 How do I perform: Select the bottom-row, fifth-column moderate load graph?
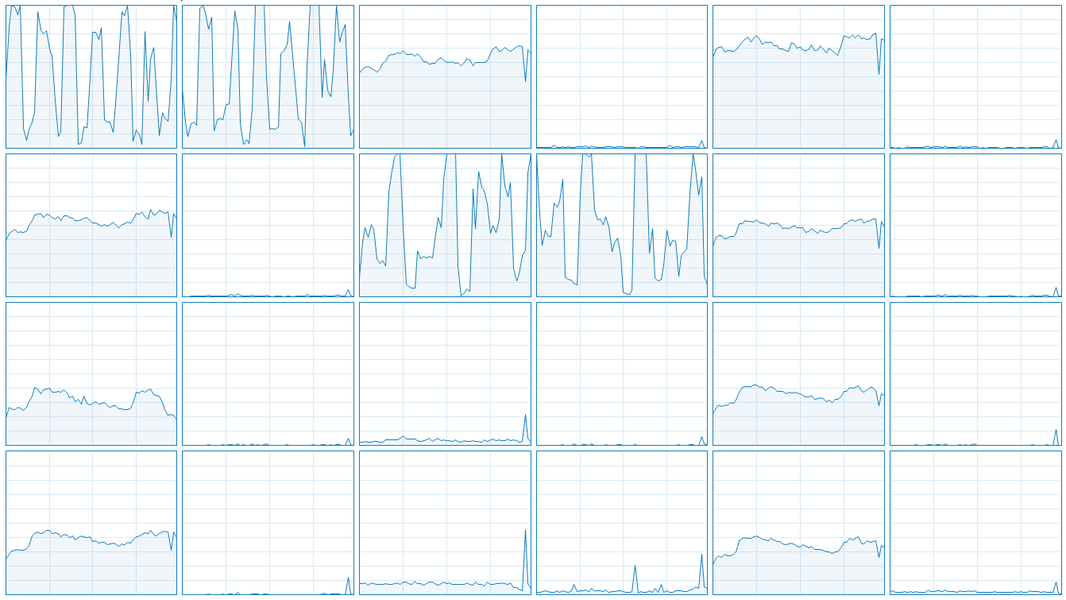(x=798, y=523)
